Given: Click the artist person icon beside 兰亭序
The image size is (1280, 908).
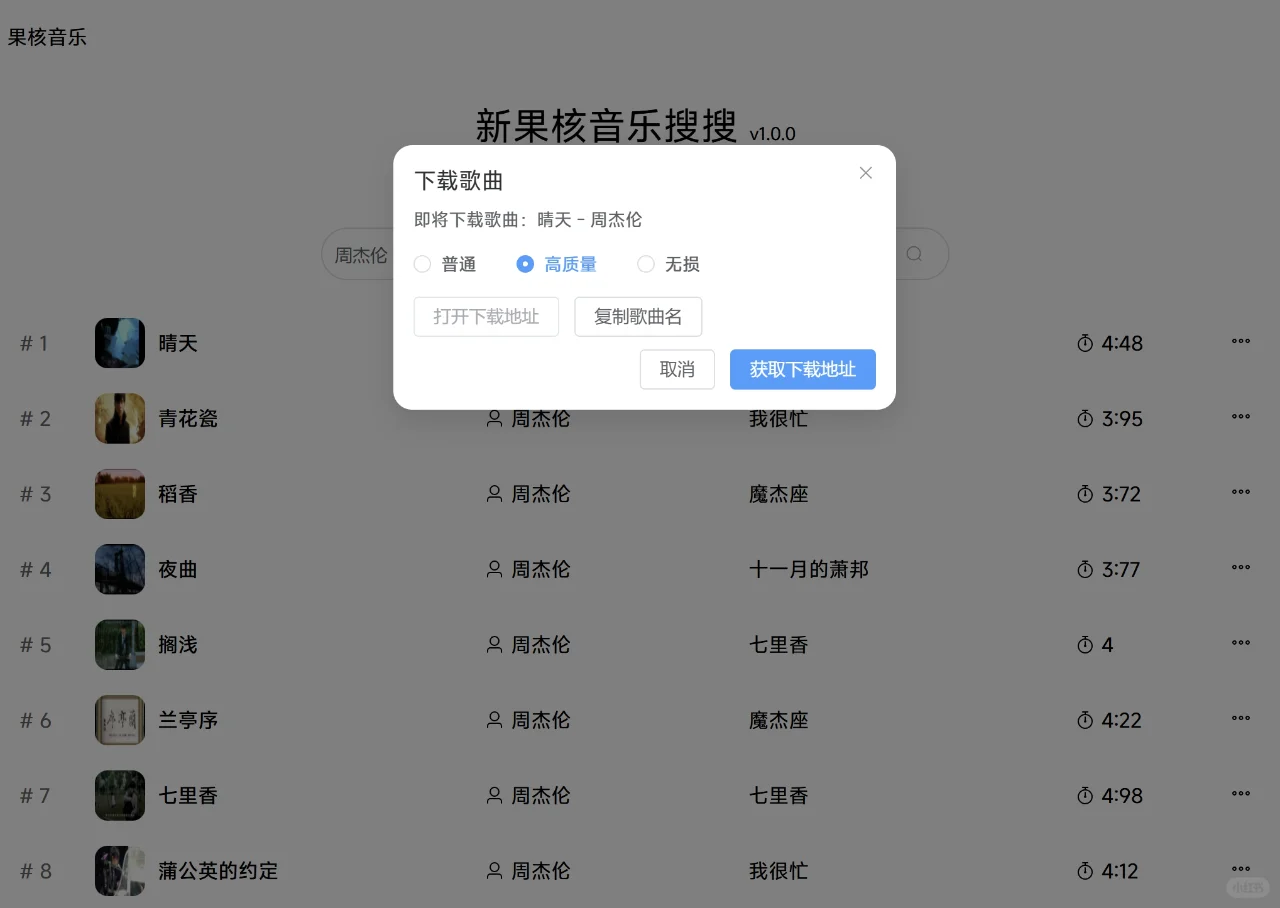Looking at the screenshot, I should pyautogui.click(x=493, y=719).
